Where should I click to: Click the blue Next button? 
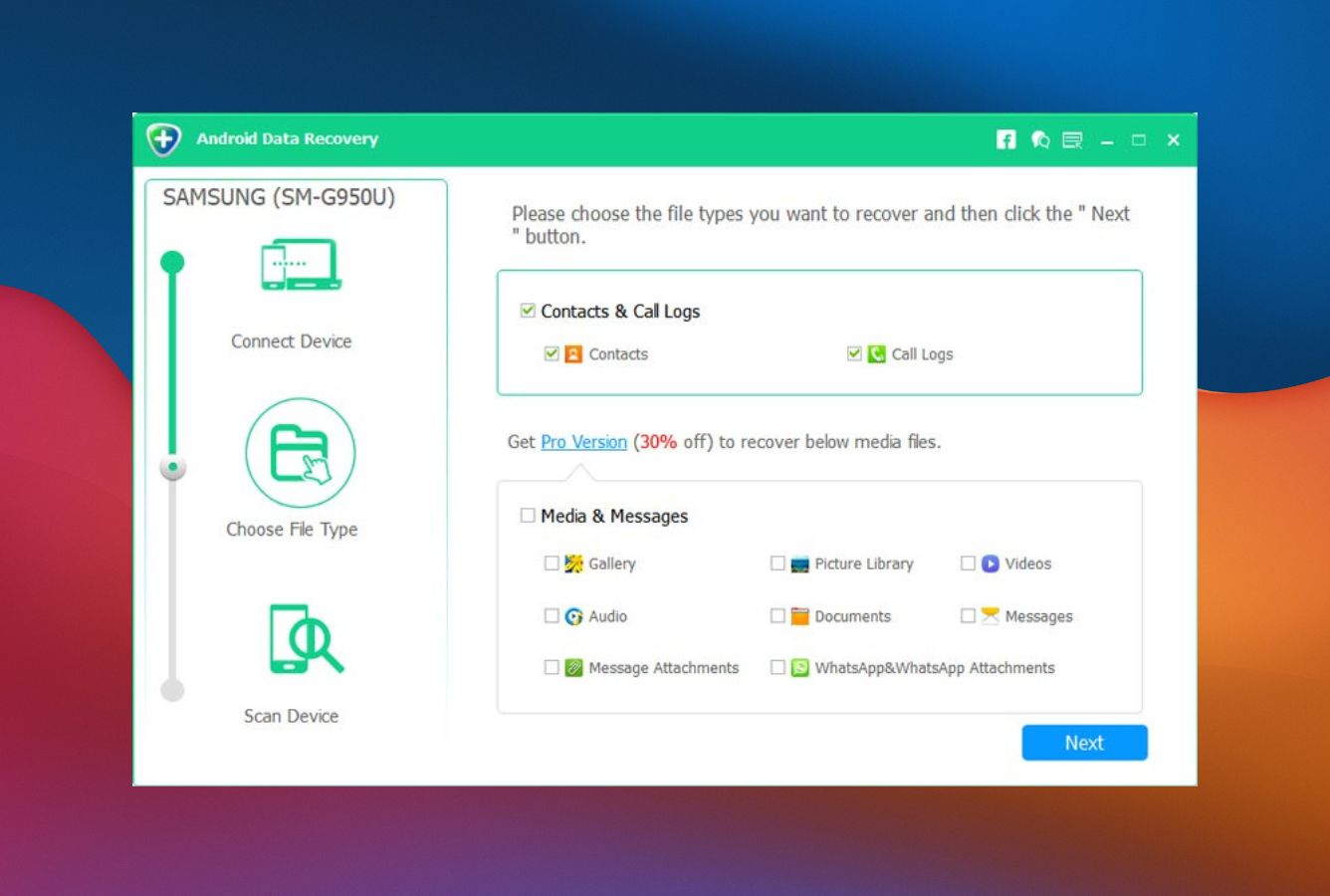pyautogui.click(x=1084, y=743)
